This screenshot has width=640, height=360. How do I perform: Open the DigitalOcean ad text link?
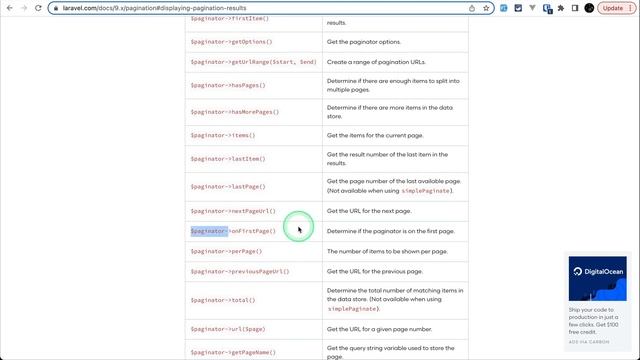pos(594,320)
